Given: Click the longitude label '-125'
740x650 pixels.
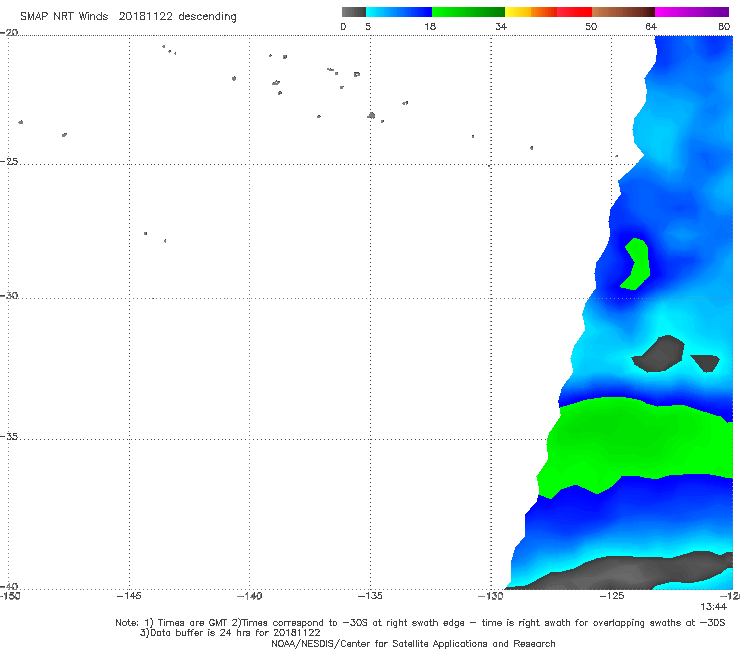Looking at the screenshot, I should pyautogui.click(x=612, y=596).
